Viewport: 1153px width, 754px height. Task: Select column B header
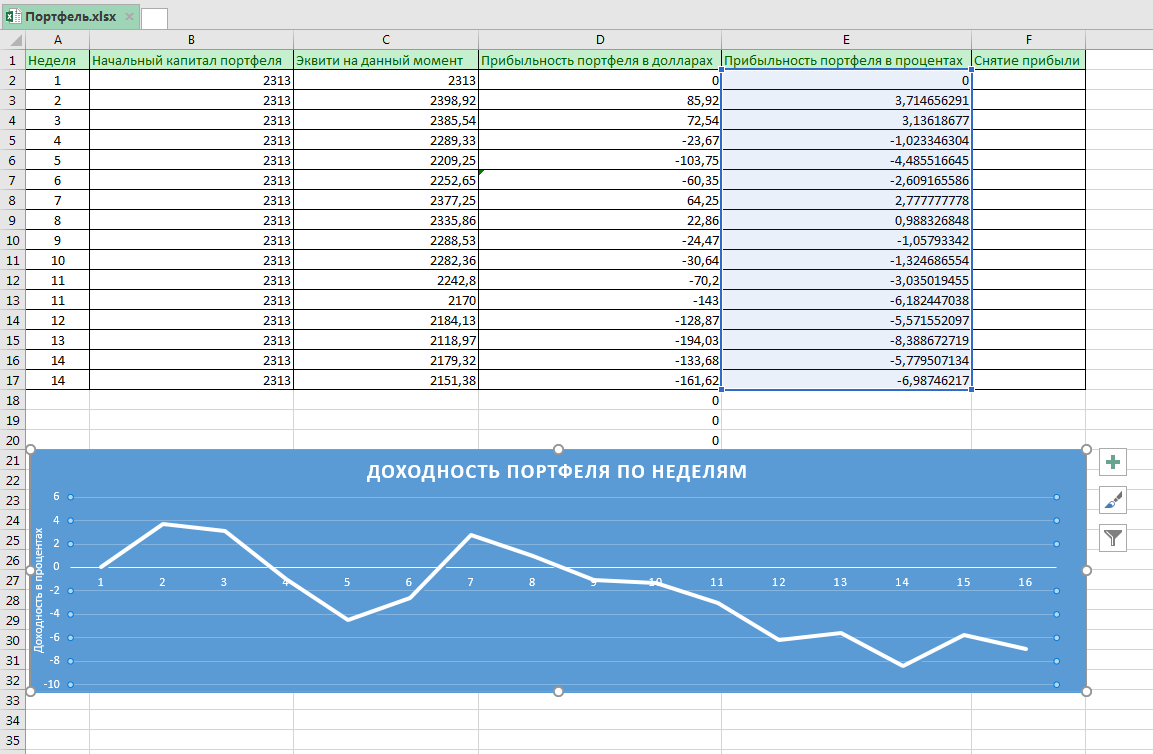191,39
